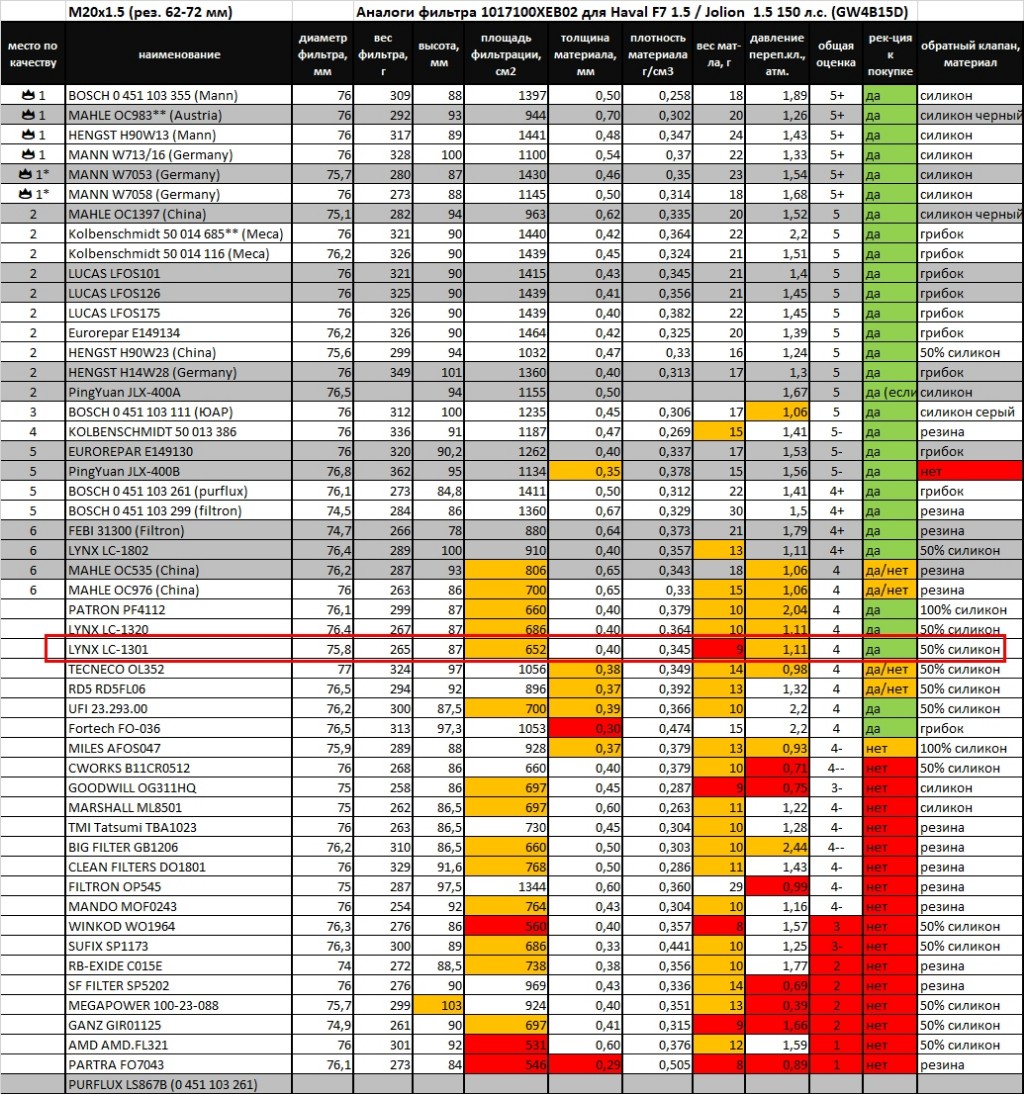Select the TECNECO OL352 name cell
Screen dimensions: 1024x1094
[x=179, y=668]
